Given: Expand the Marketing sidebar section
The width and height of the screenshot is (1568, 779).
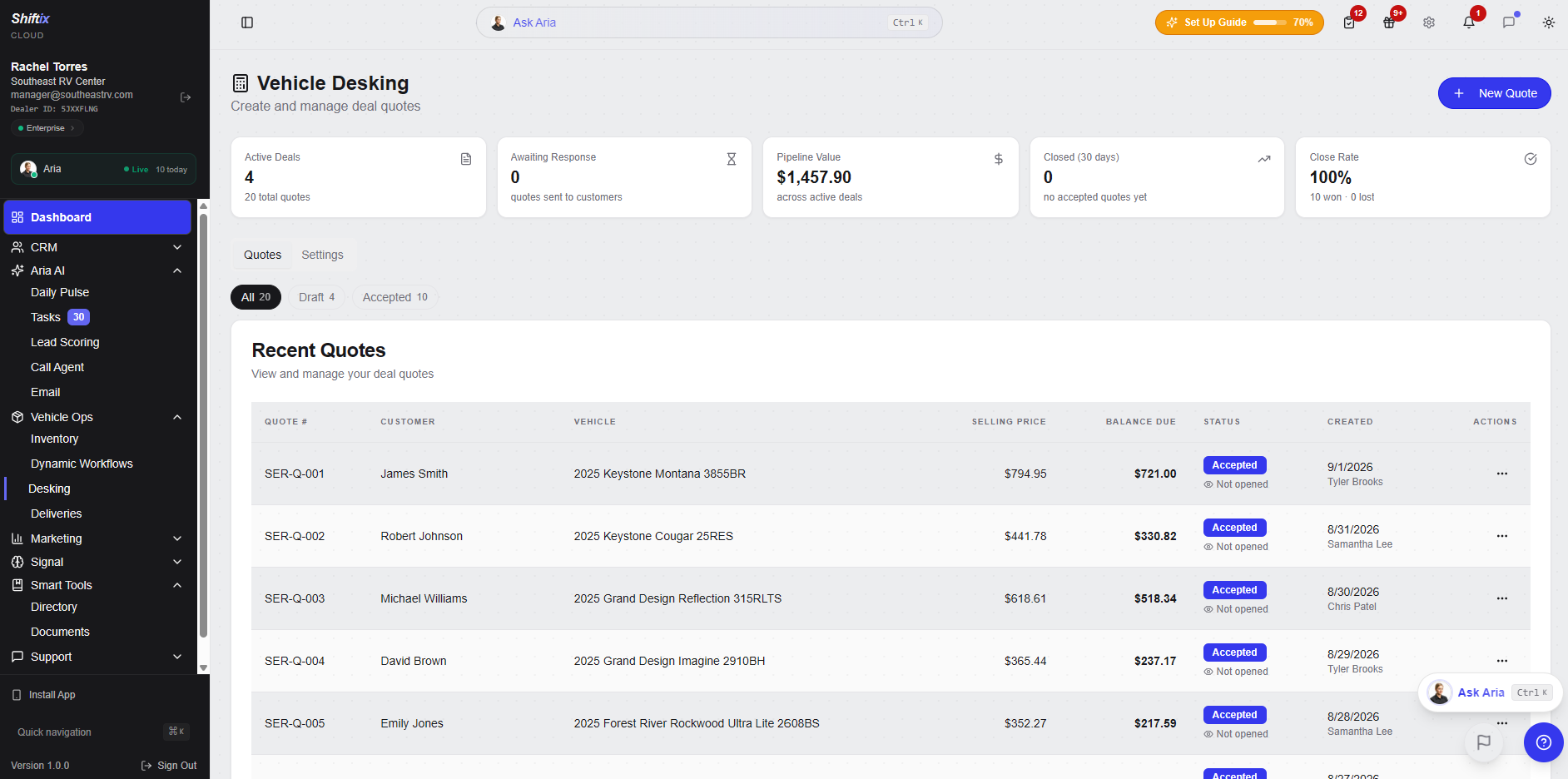Looking at the screenshot, I should click(97, 538).
